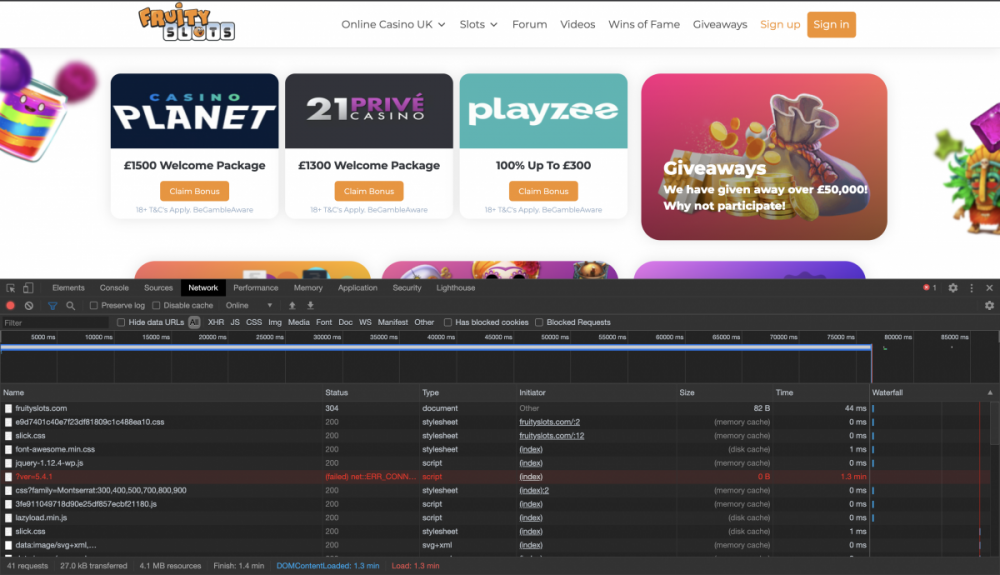1000x575 pixels.
Task: Filter requests by CSS
Action: [x=254, y=323]
